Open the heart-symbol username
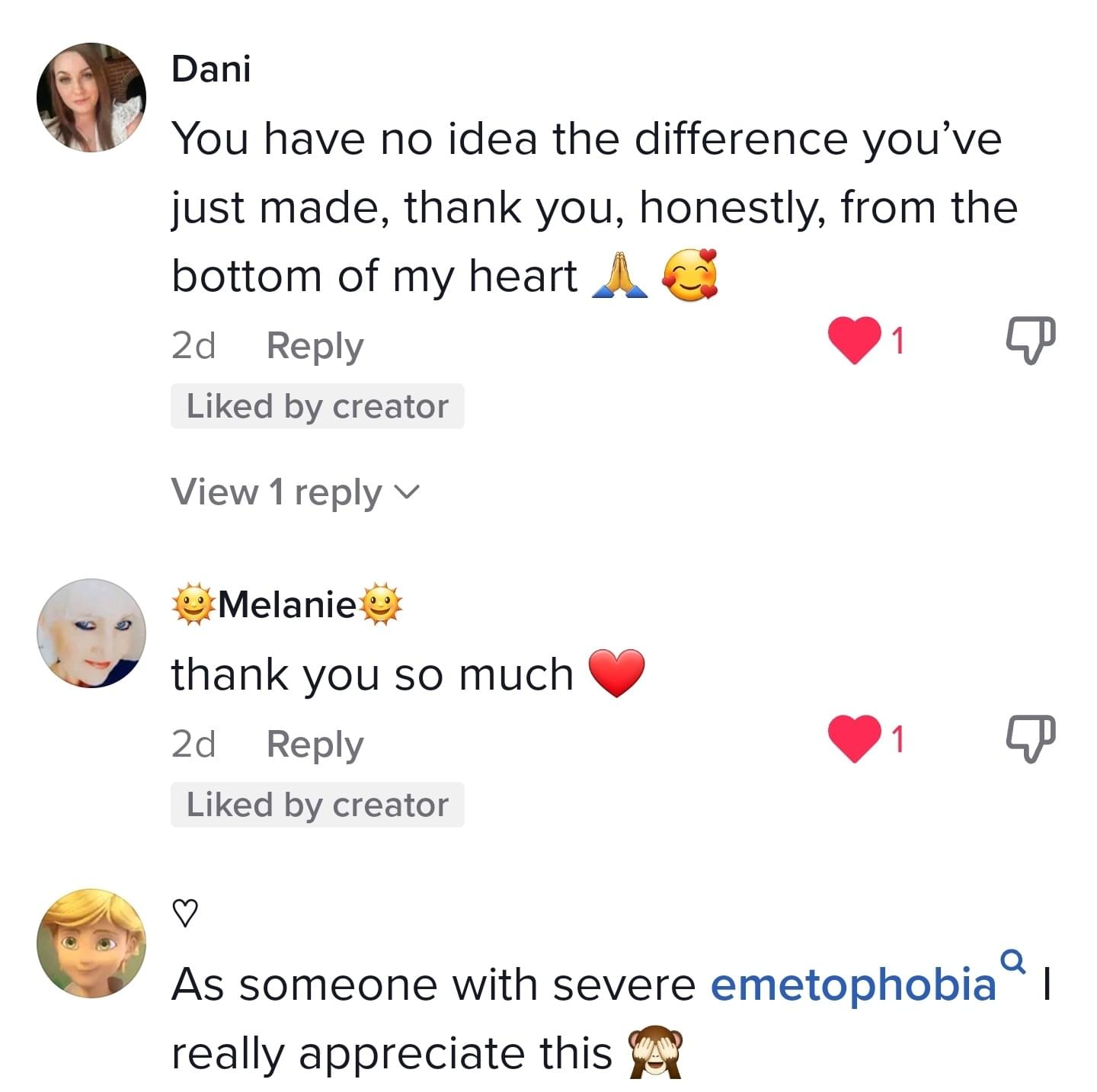This screenshot has width=1097, height=1092. (x=185, y=912)
